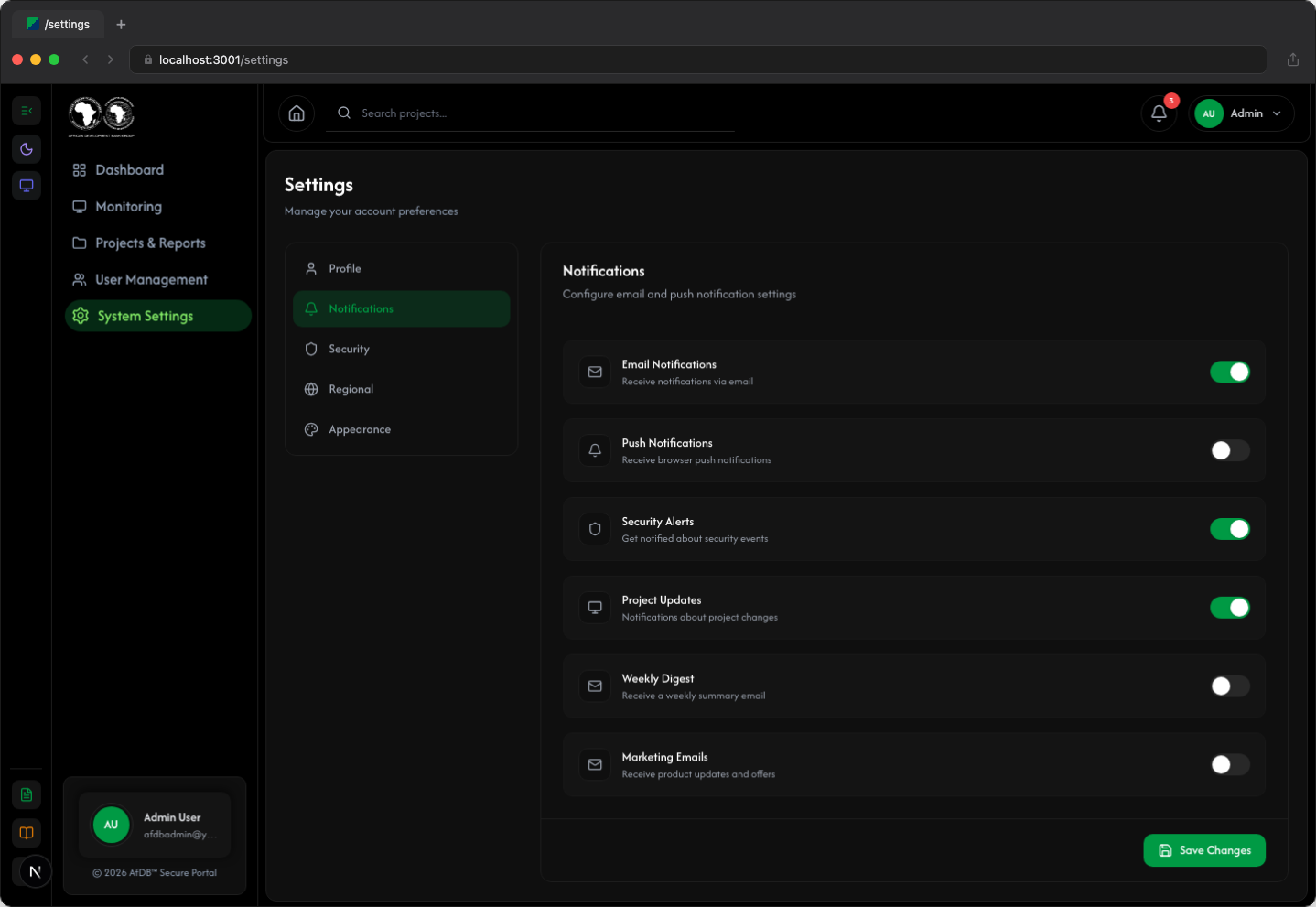Open a new browser tab with plus
This screenshot has width=1316, height=907.
pos(121,25)
